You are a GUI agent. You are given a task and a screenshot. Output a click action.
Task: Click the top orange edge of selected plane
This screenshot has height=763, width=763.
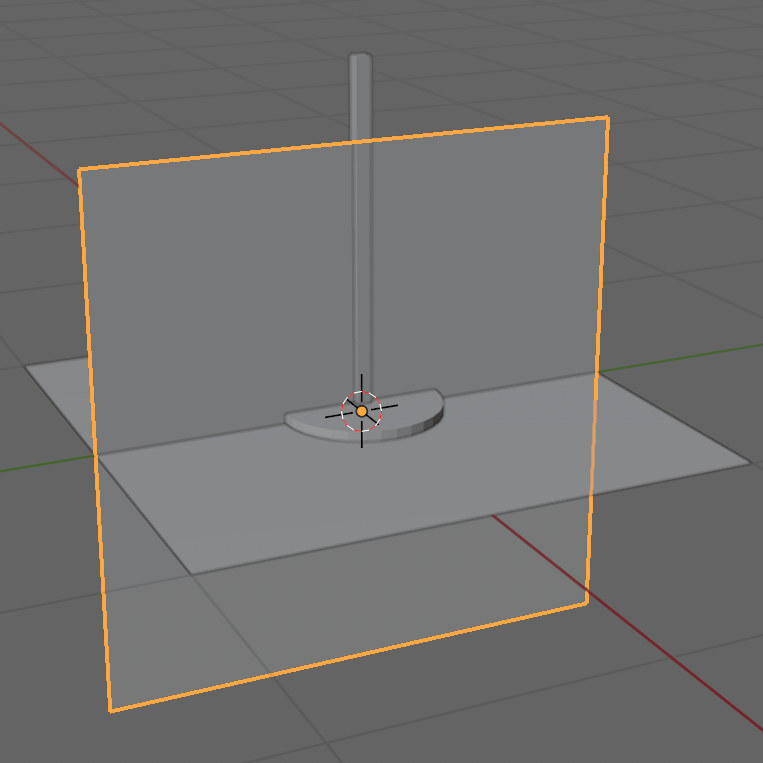coord(340,144)
